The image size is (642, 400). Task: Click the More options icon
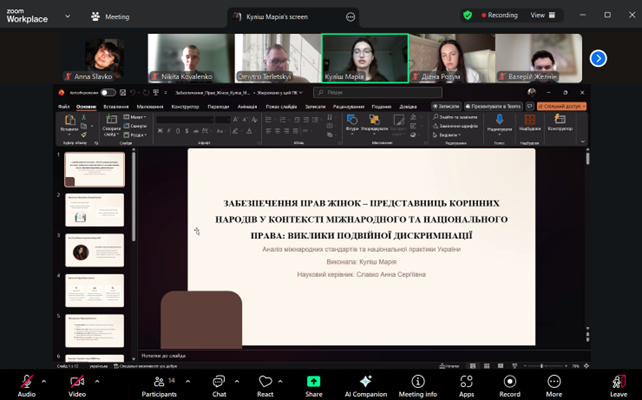[554, 383]
